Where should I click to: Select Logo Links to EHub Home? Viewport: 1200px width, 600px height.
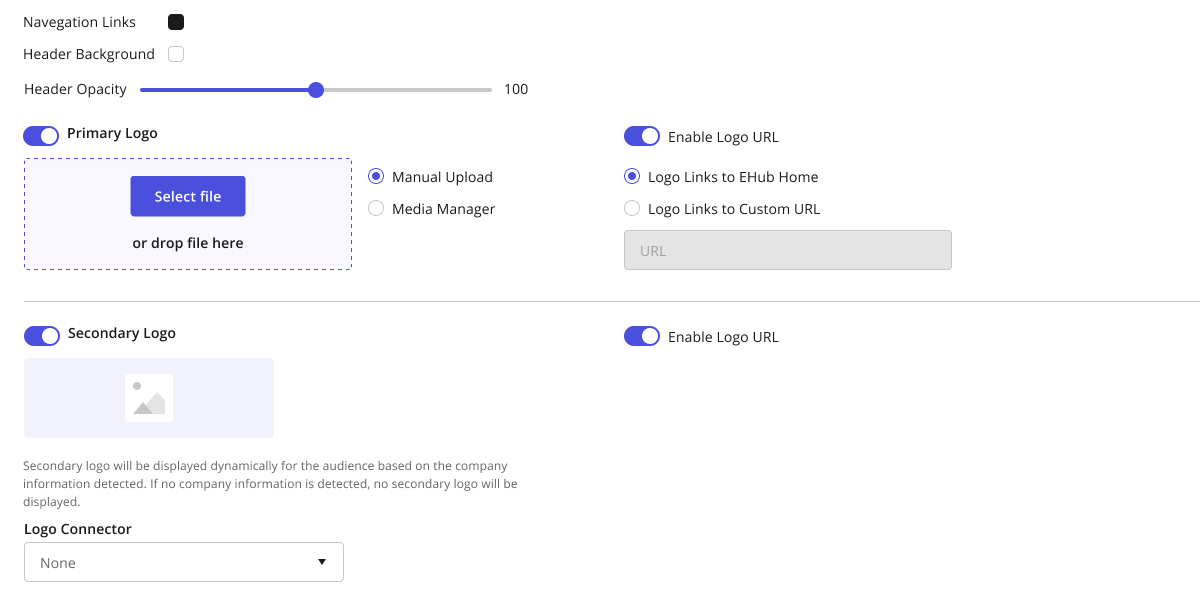[632, 177]
